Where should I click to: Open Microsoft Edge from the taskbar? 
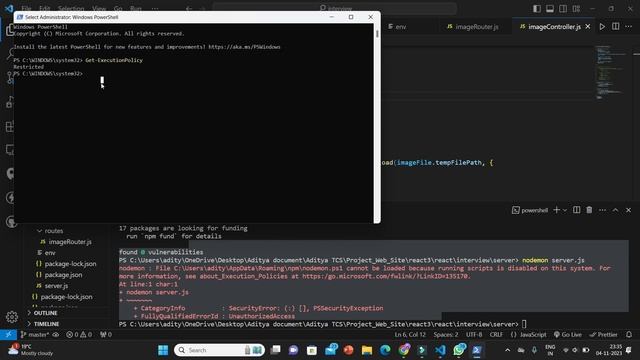[x=385, y=350]
